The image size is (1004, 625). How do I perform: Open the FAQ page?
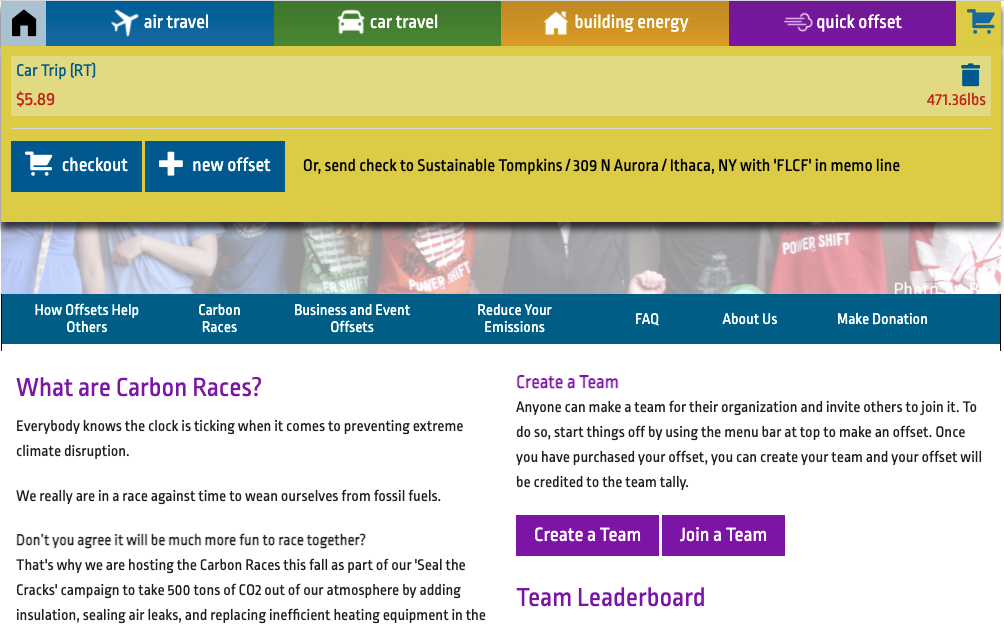pyautogui.click(x=647, y=319)
